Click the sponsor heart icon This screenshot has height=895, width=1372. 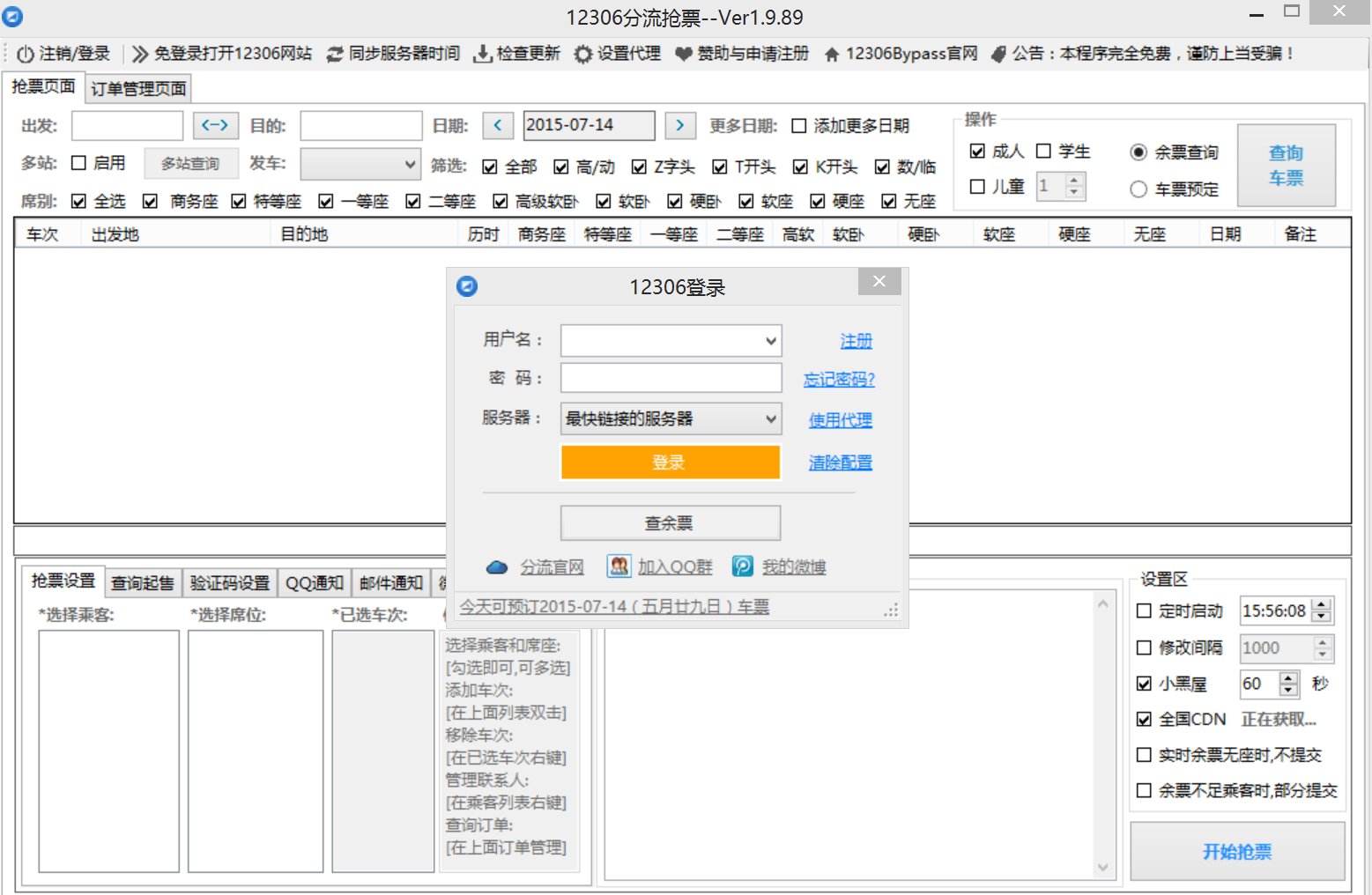point(684,54)
